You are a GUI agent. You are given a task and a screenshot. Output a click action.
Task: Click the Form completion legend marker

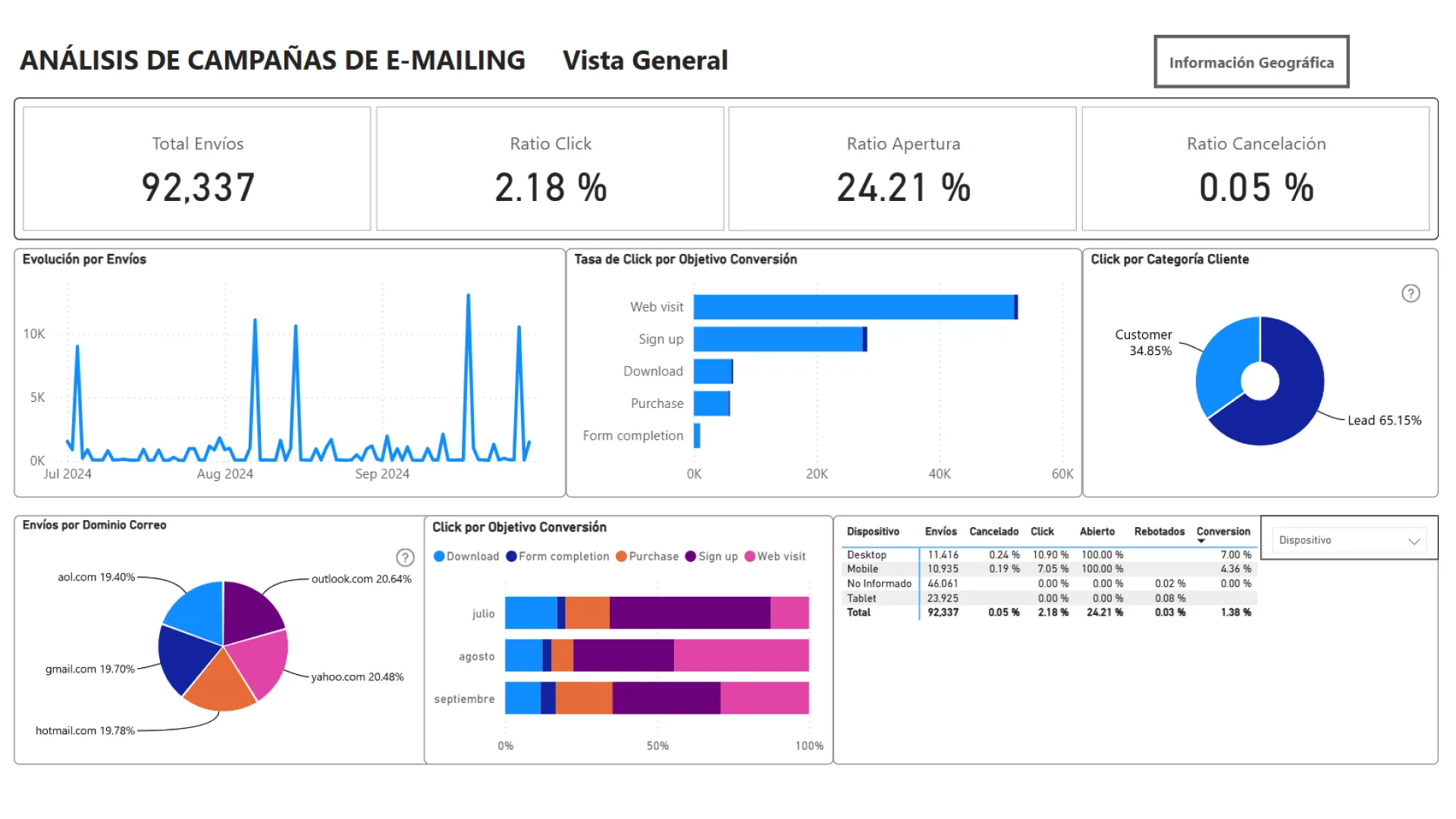(x=511, y=557)
